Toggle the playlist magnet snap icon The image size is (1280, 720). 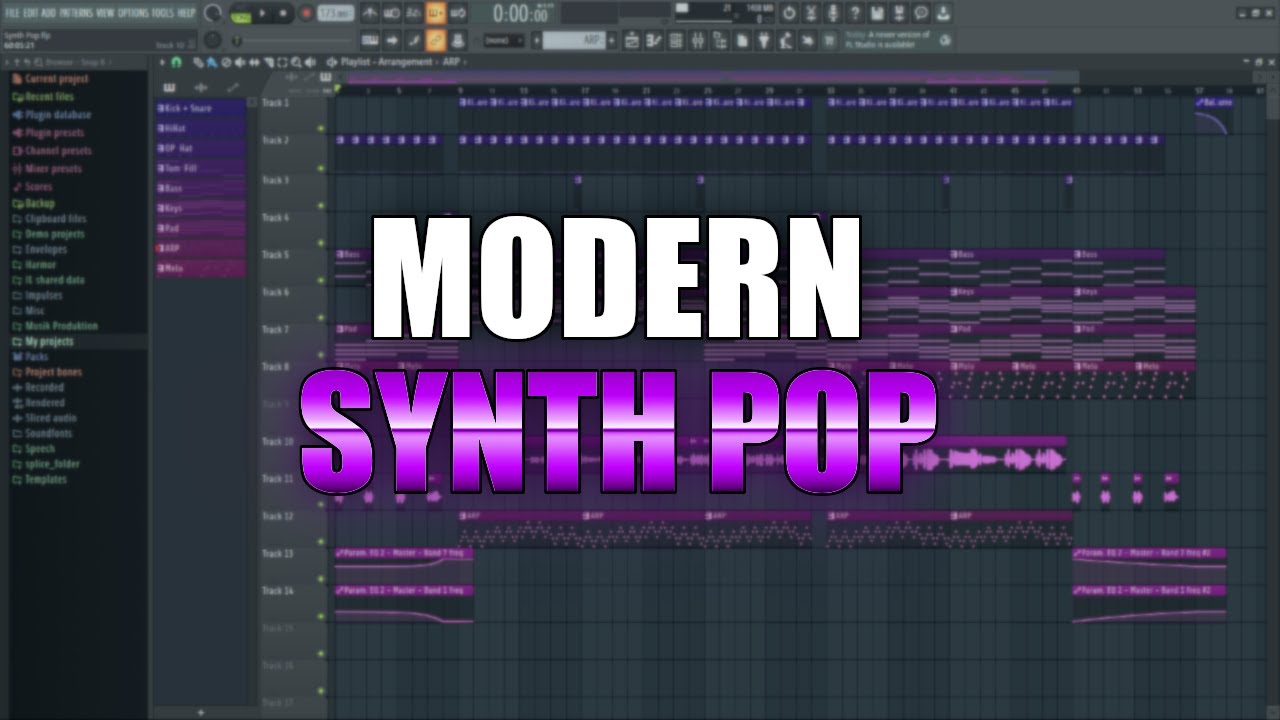[176, 62]
